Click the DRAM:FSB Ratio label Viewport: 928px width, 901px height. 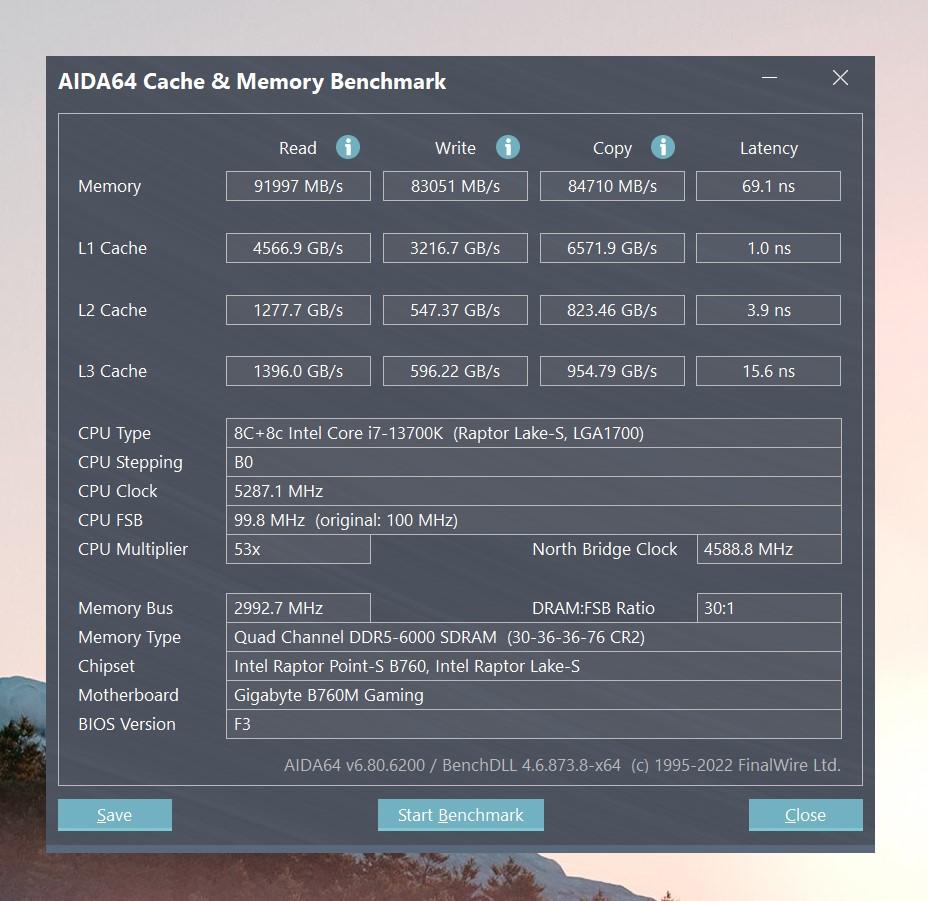click(593, 608)
